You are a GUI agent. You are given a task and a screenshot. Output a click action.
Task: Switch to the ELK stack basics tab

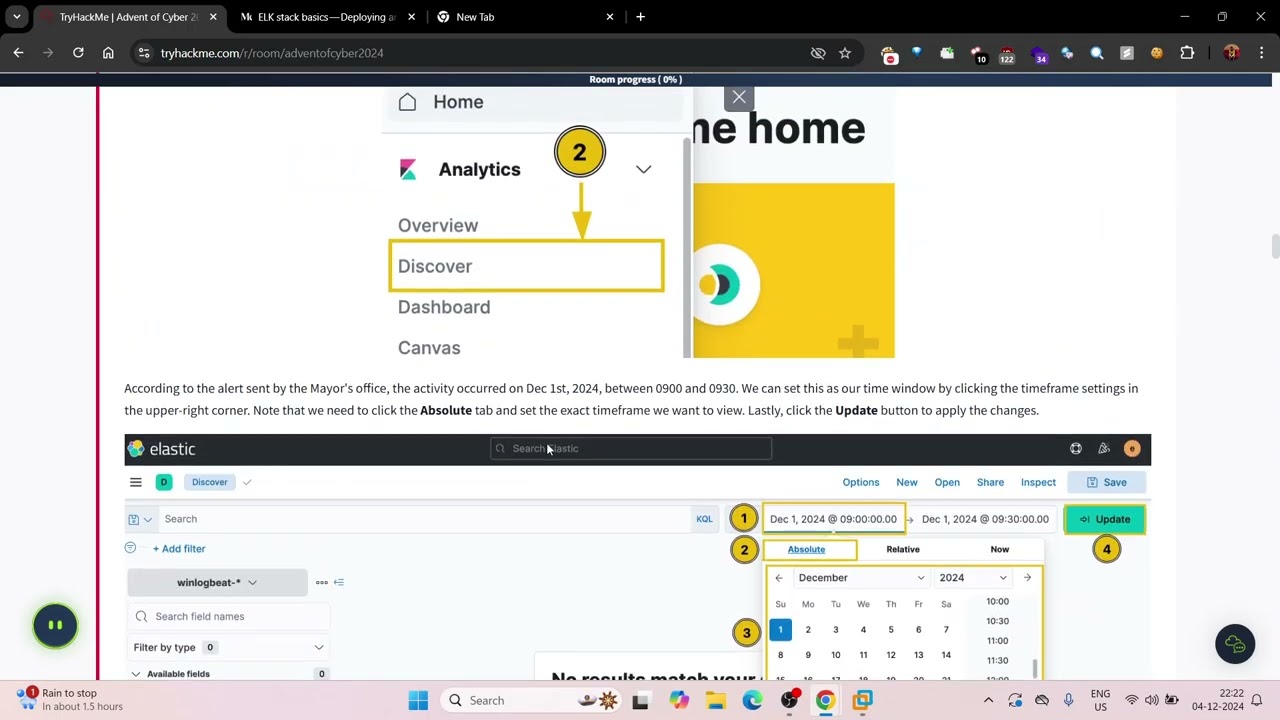327,17
